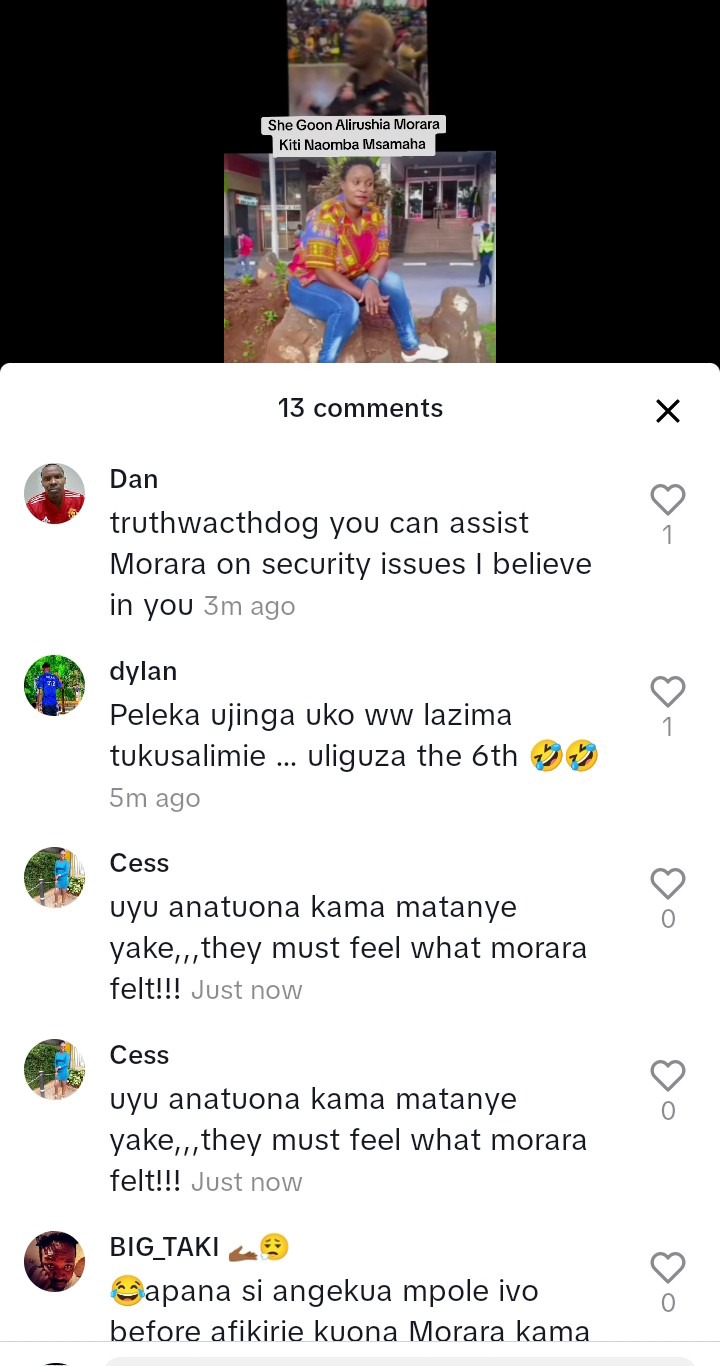
Task: Open dylan's profile avatar
Action: [54, 686]
